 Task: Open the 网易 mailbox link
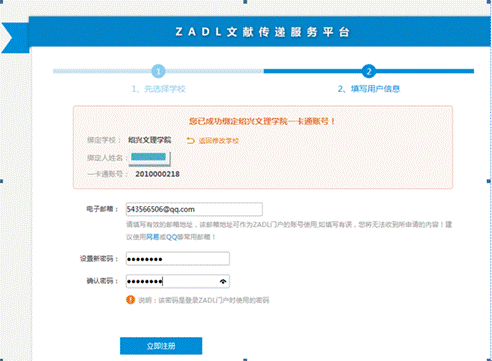[153, 237]
